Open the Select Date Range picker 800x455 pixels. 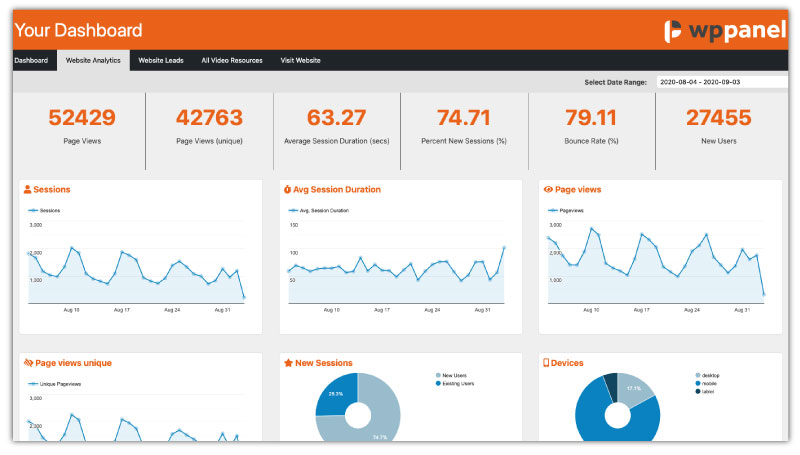pos(721,82)
